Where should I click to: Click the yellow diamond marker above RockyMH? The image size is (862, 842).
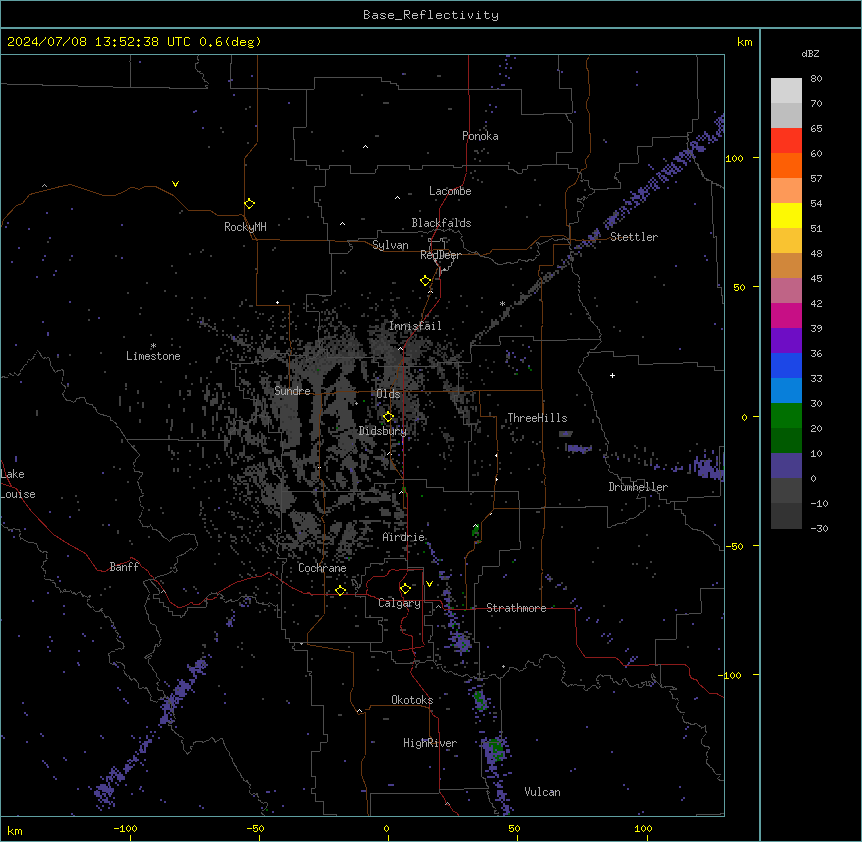(x=250, y=204)
